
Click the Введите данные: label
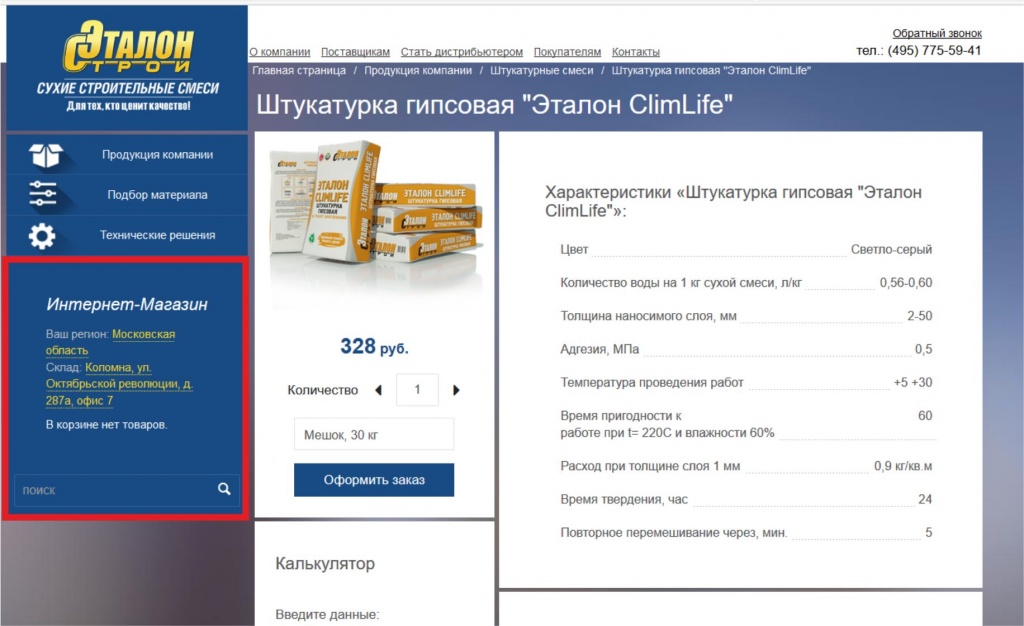(327, 614)
